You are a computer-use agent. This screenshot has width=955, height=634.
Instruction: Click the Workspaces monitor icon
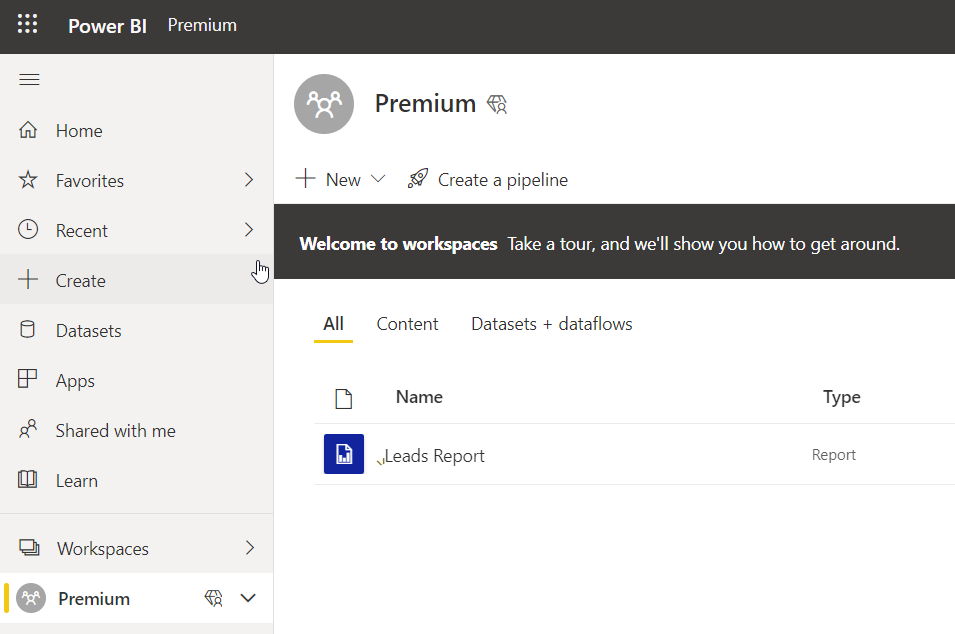[29, 548]
